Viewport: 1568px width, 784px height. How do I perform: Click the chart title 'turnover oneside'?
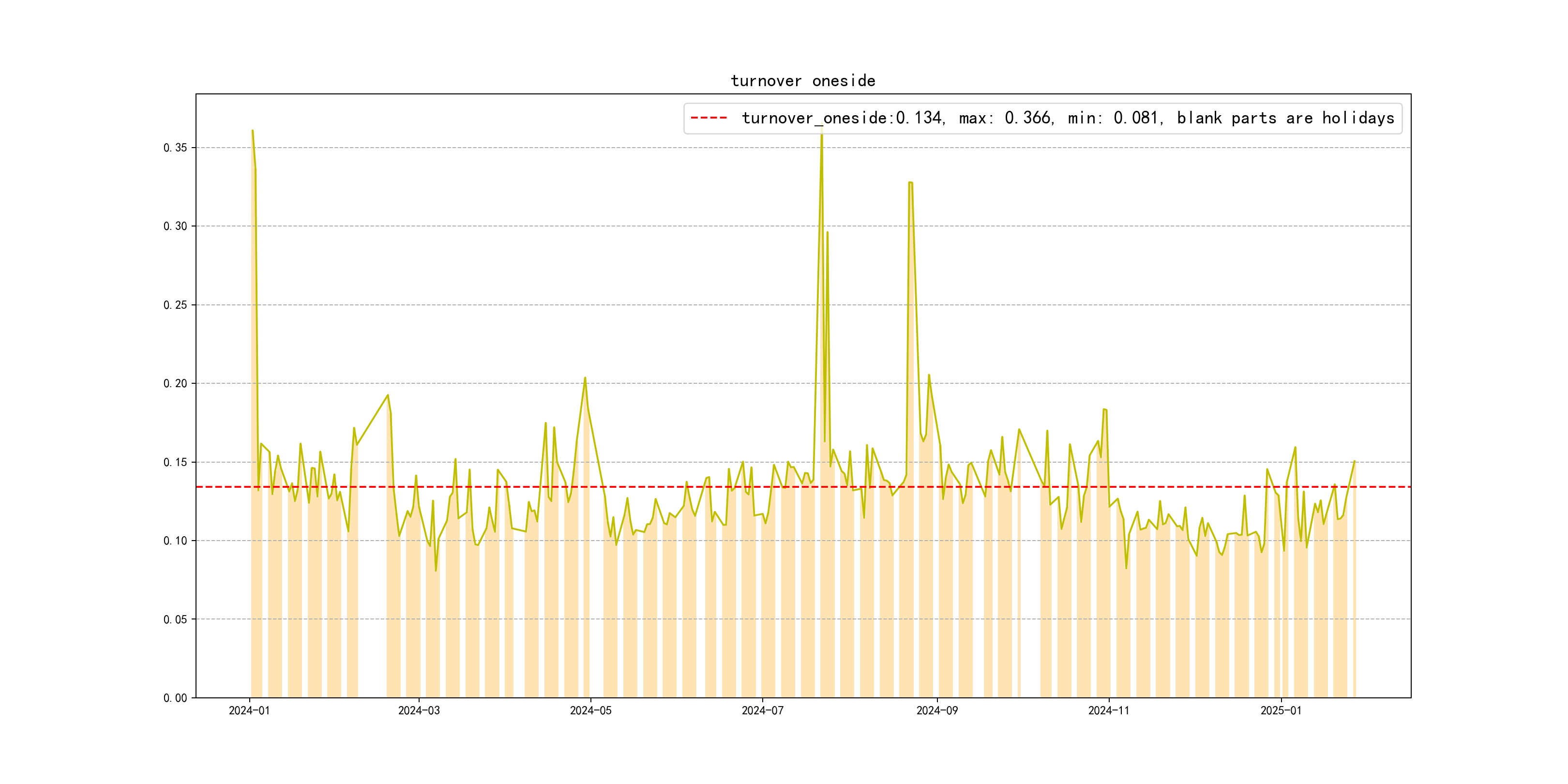[x=803, y=81]
